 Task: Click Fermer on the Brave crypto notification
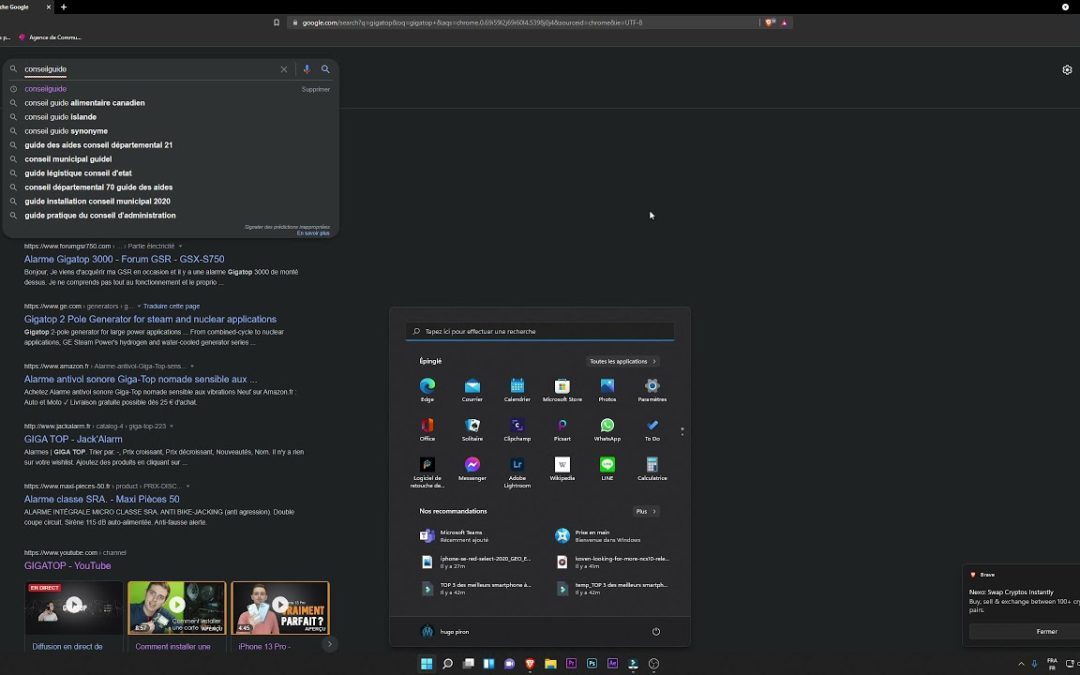click(x=1046, y=631)
